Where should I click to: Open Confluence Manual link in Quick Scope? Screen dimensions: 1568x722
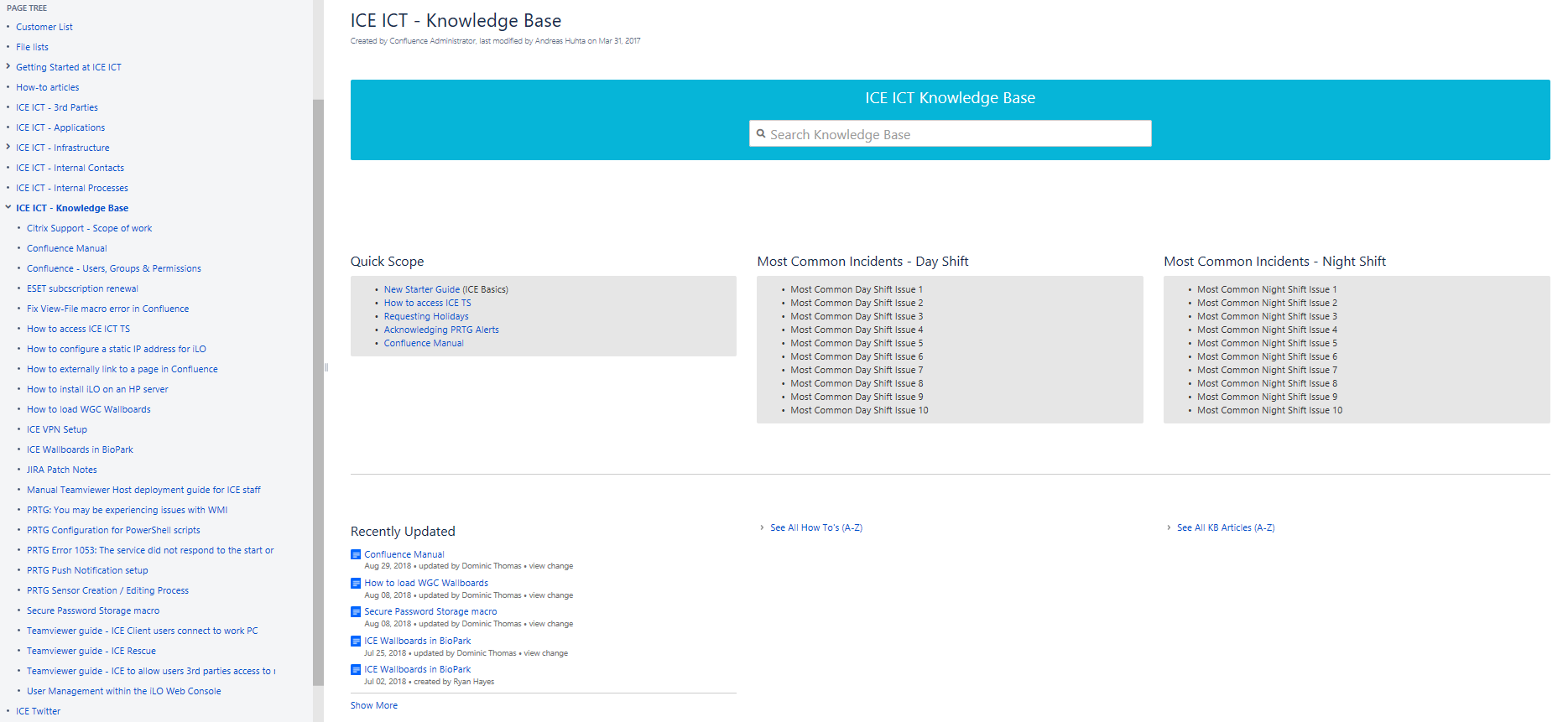(x=424, y=343)
